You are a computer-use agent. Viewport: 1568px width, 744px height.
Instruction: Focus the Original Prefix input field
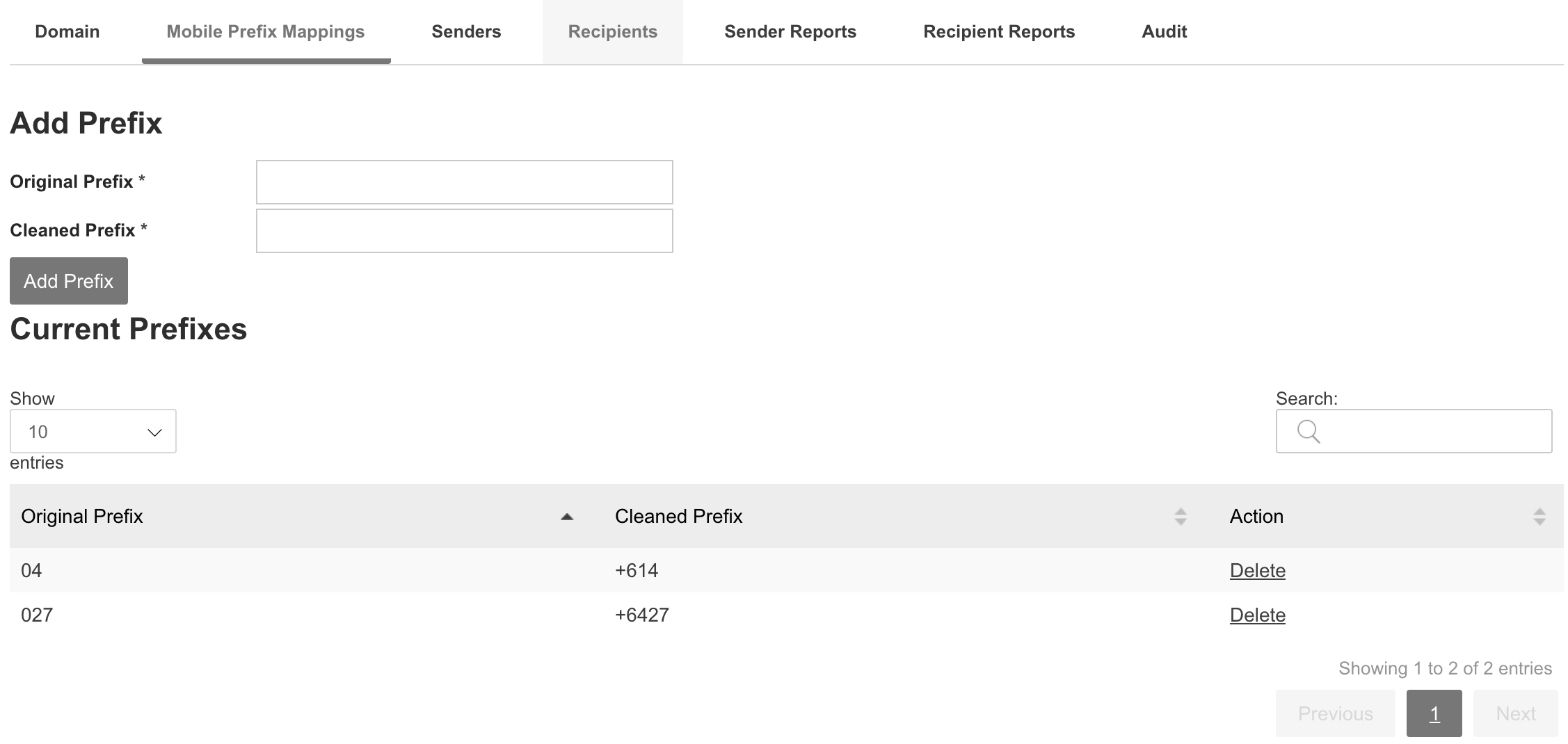pos(465,182)
